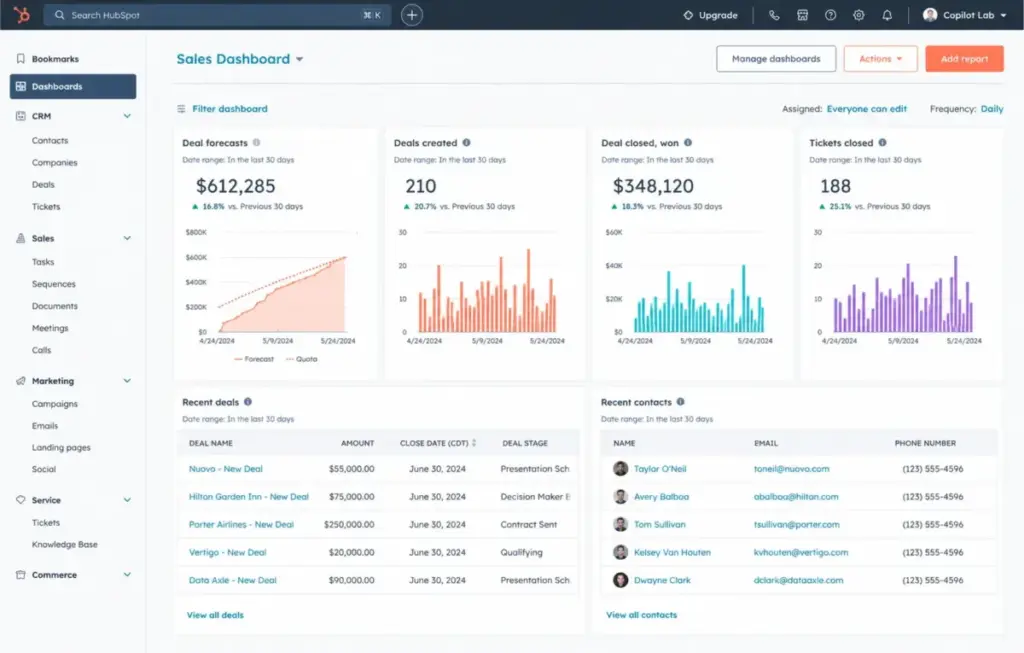1024x653 pixels.
Task: Click the HubSpot sprocket logo
Action: tap(22, 14)
